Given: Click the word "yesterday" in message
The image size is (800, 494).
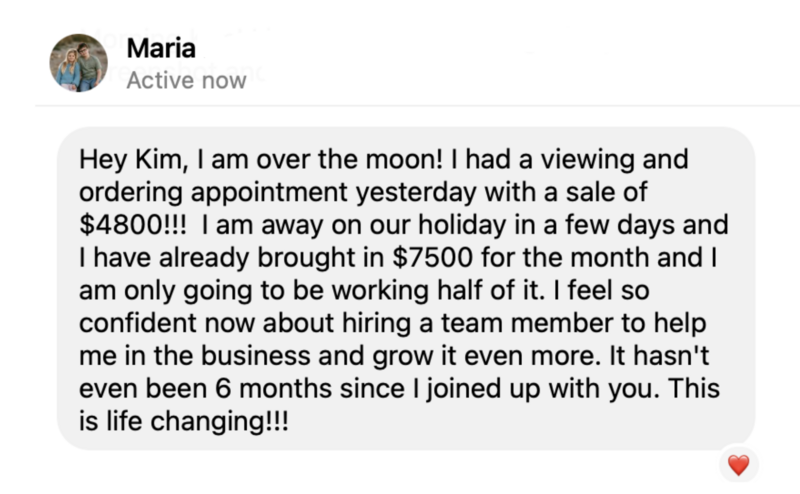Looking at the screenshot, I should [x=415, y=193].
